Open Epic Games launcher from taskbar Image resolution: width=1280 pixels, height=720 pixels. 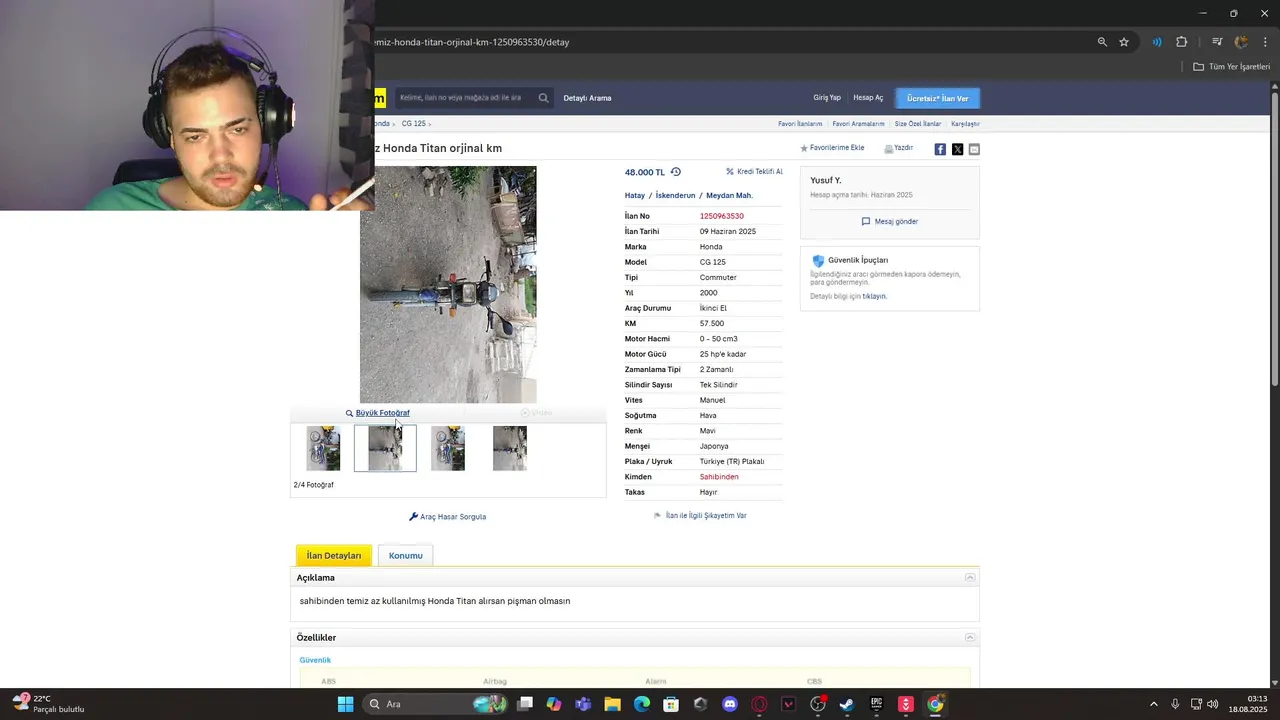pyautogui.click(x=876, y=704)
